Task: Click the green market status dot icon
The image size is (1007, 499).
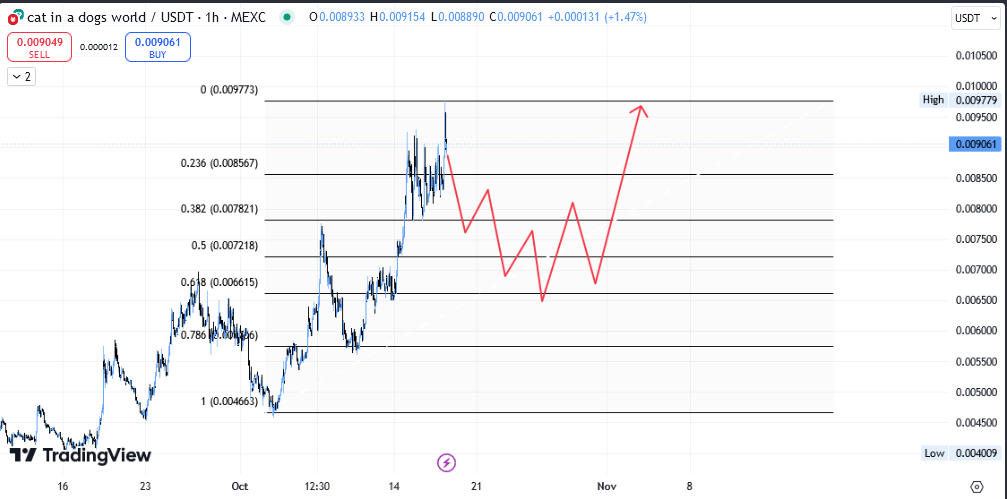Action: [287, 17]
